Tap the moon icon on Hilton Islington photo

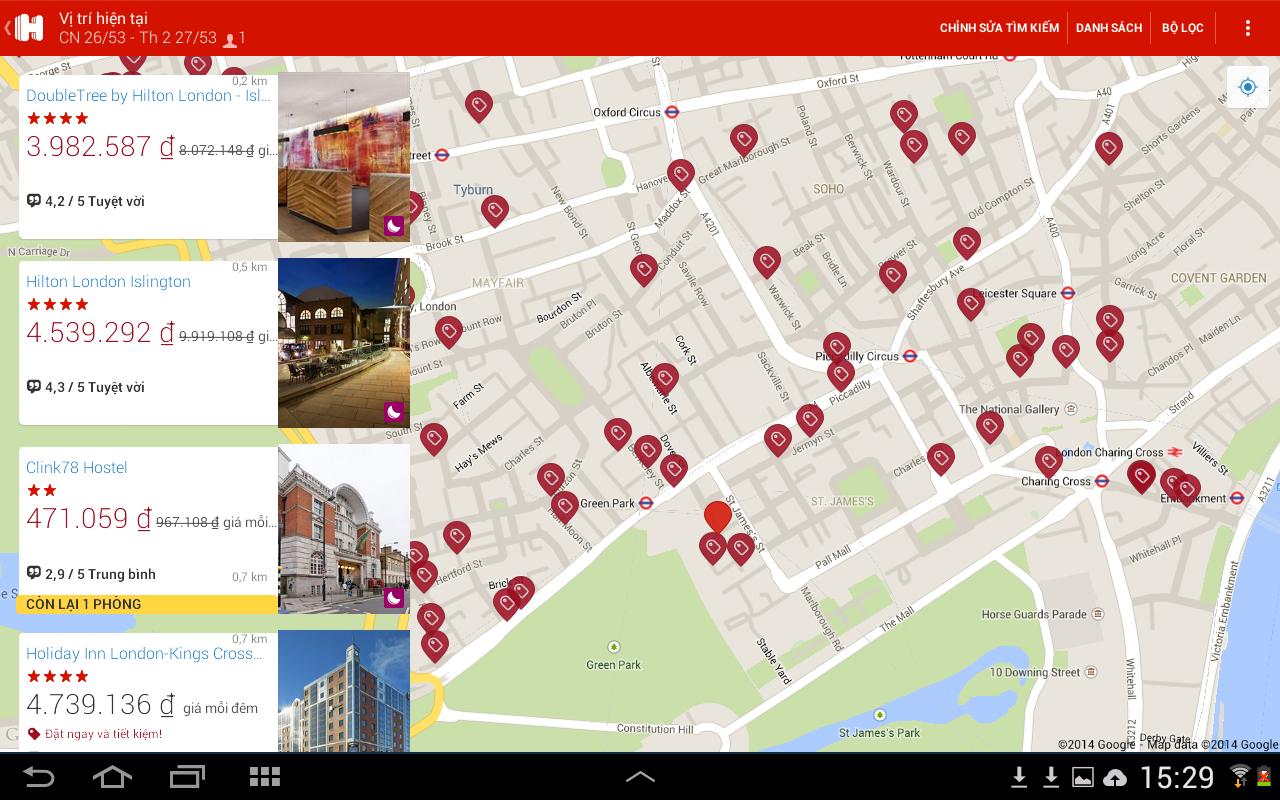(x=394, y=412)
